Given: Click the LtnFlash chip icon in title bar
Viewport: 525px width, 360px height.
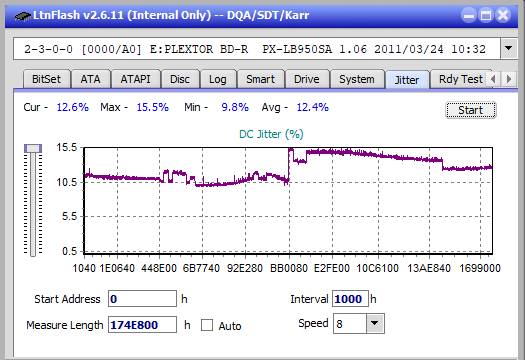Looking at the screenshot, I should click(x=23, y=15).
